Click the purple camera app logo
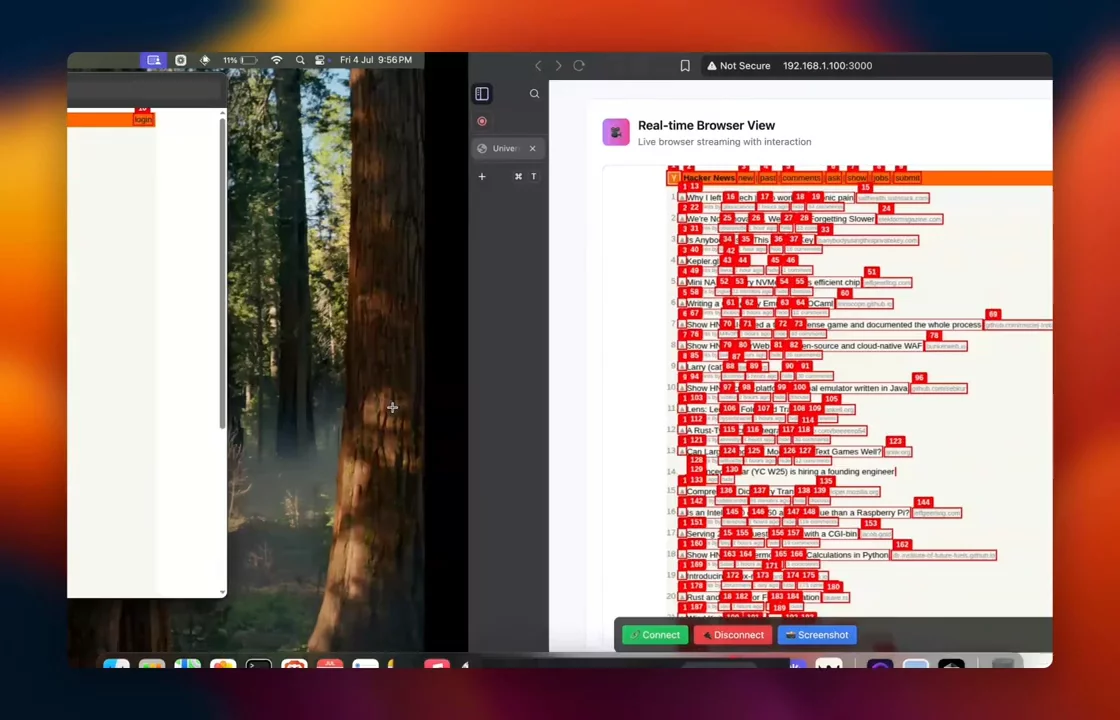Image resolution: width=1120 pixels, height=720 pixels. coord(616,132)
